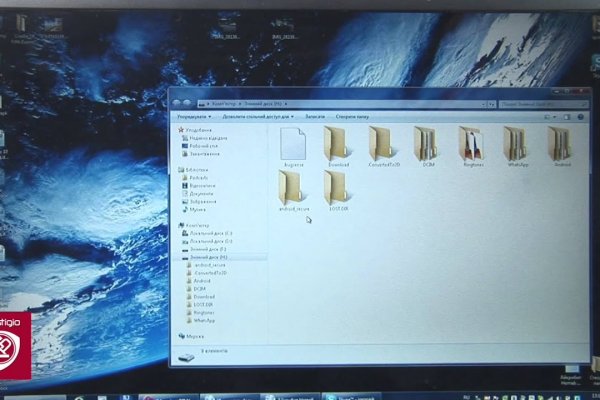This screenshot has width=600, height=400.
Task: Click the Створити папку button
Action: click(x=353, y=116)
